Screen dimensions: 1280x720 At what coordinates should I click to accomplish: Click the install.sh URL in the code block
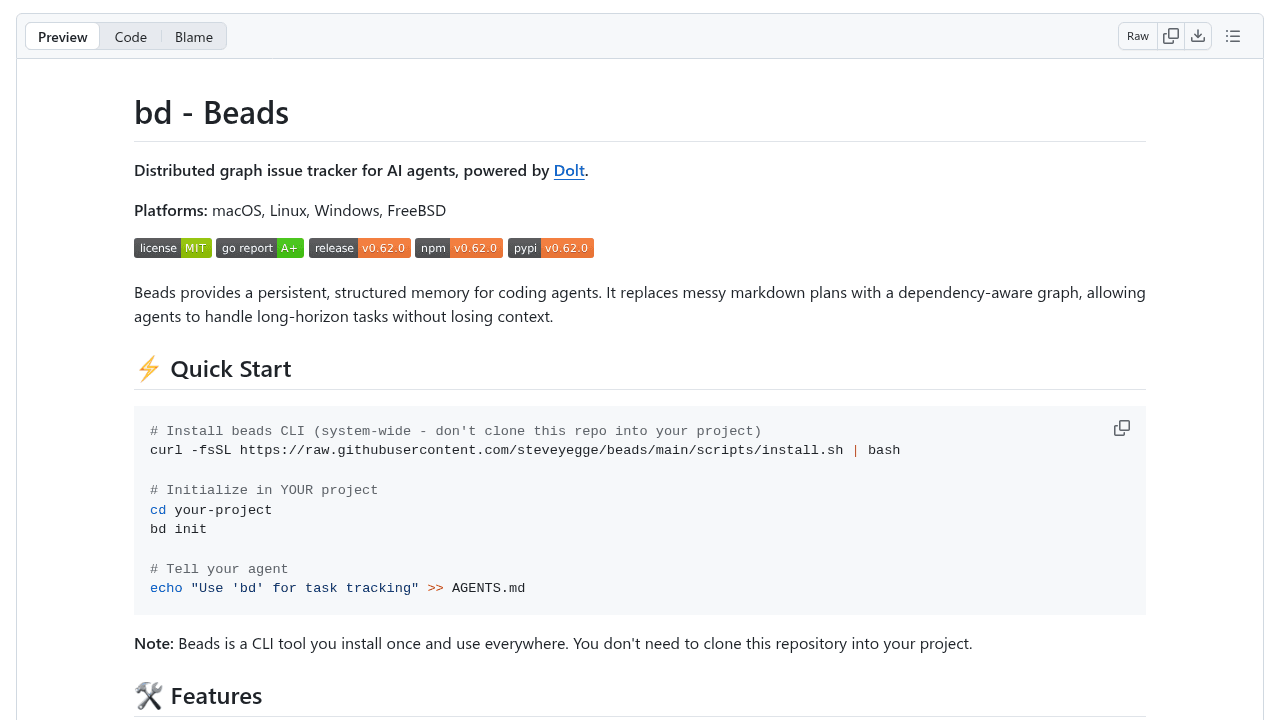point(540,450)
